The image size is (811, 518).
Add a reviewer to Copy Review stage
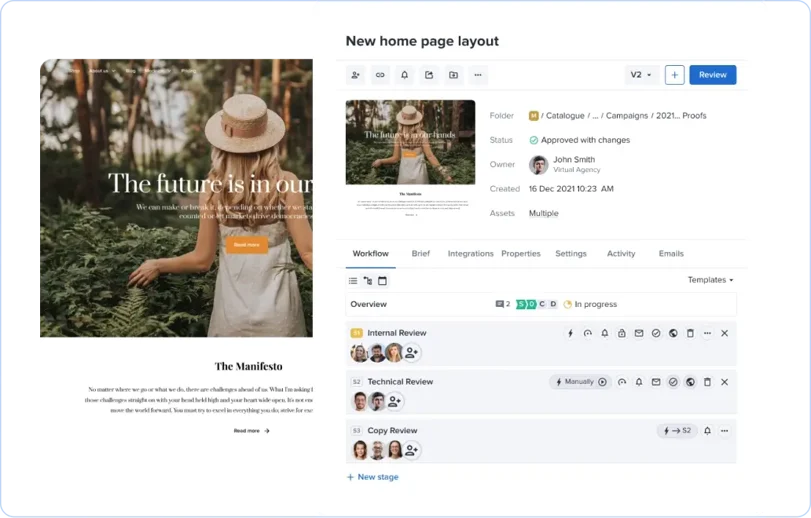click(411, 451)
